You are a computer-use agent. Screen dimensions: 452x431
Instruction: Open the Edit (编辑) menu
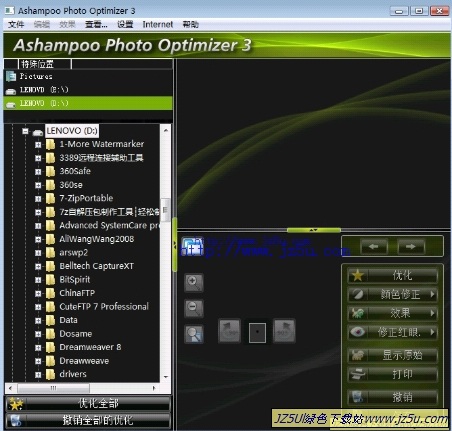pyautogui.click(x=42, y=24)
